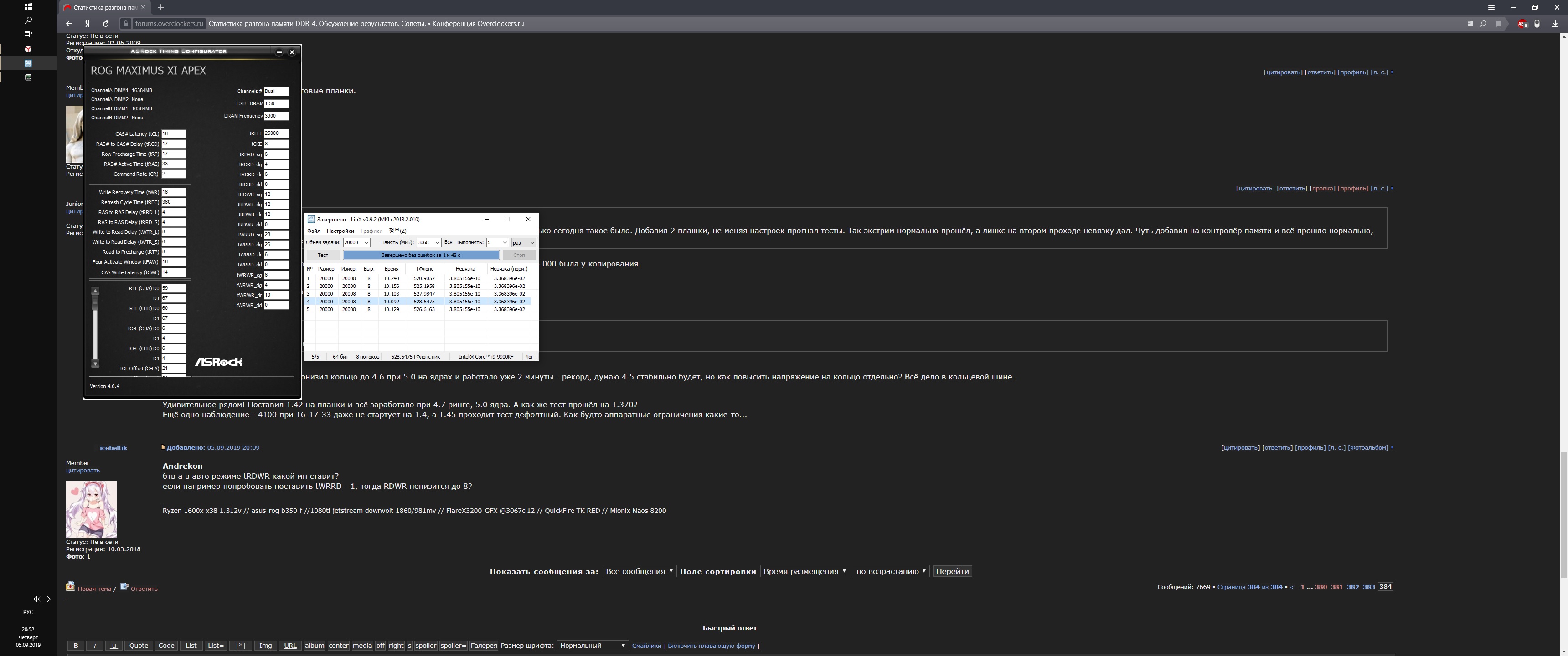This screenshot has width=1568, height=656.
Task: Open the Windows Start menu
Action: tap(28, 7)
